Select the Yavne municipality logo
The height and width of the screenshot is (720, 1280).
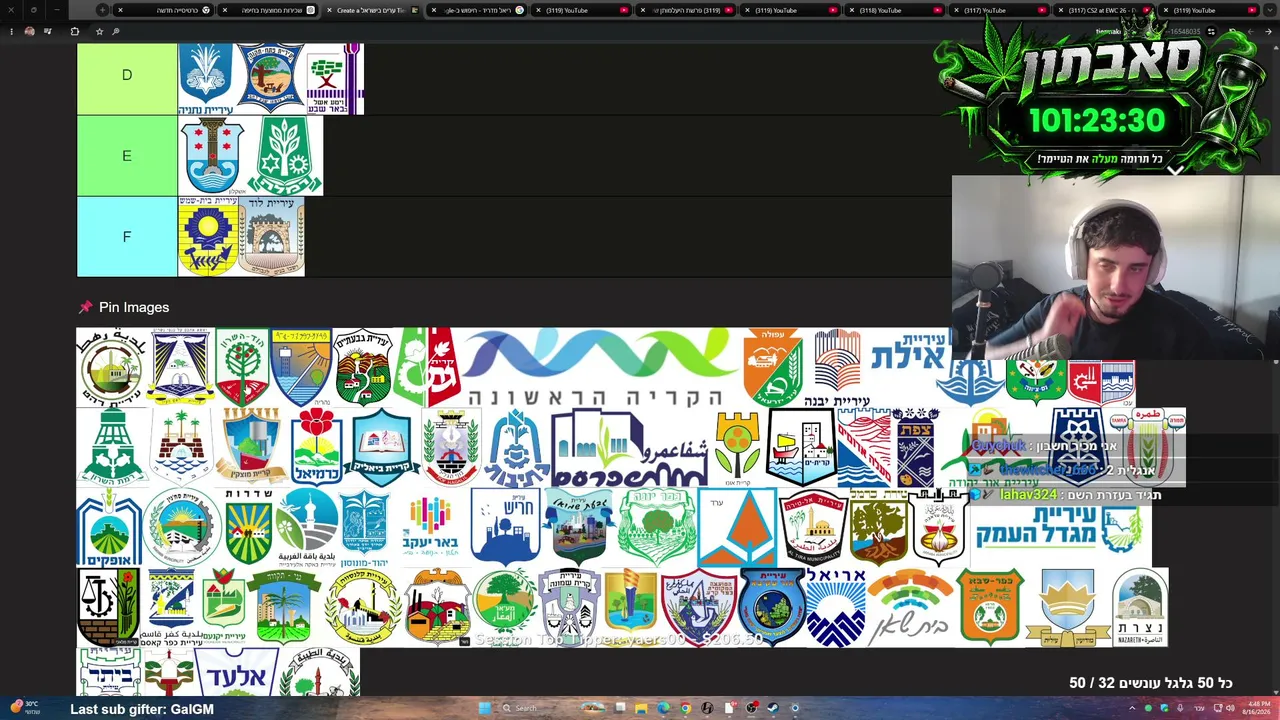837,367
